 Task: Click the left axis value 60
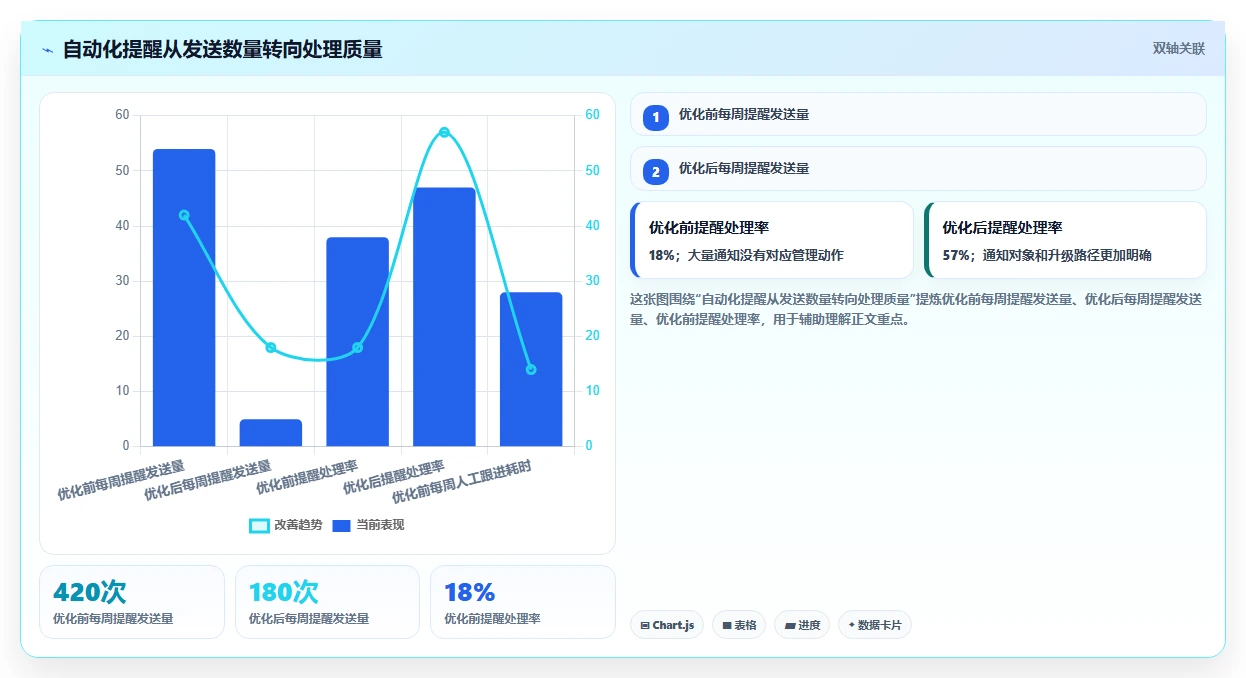(x=122, y=115)
